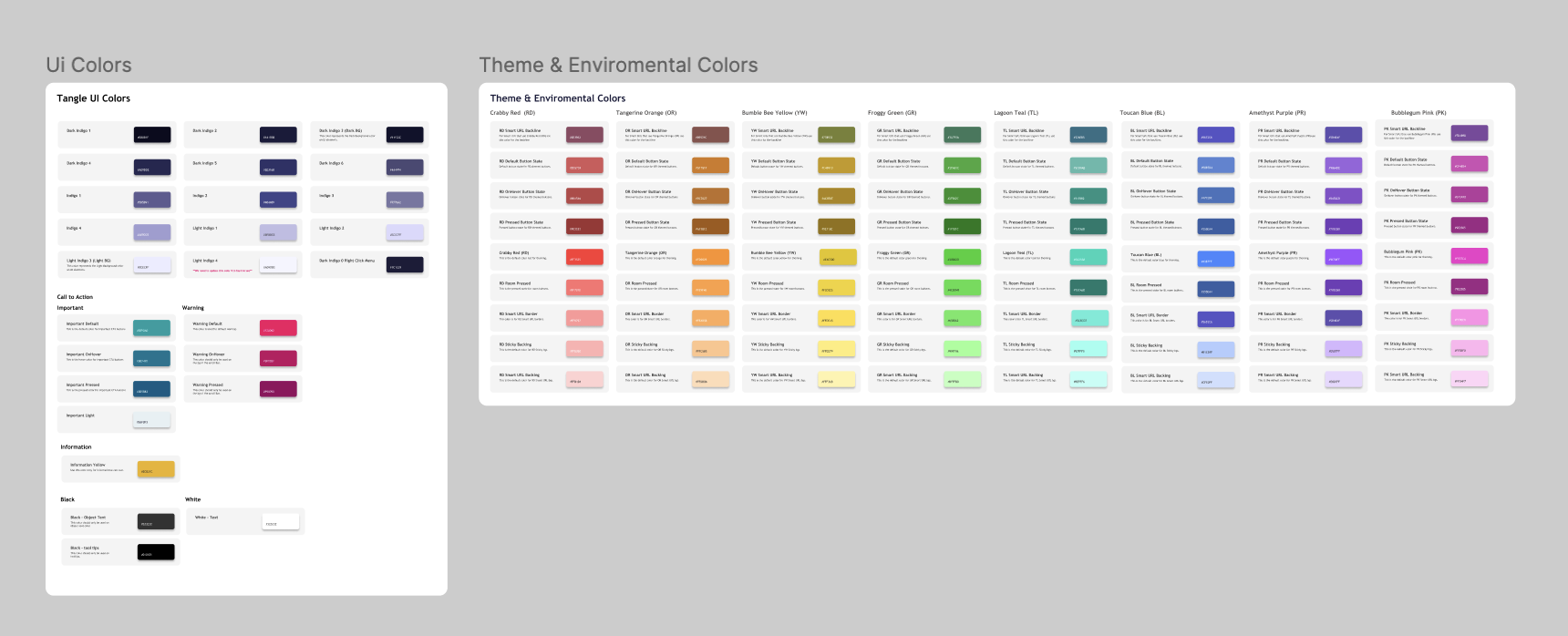Pick the Lagoon Teal (TL) default swatch
Viewport: 1568px width, 636px height.
click(x=1088, y=257)
